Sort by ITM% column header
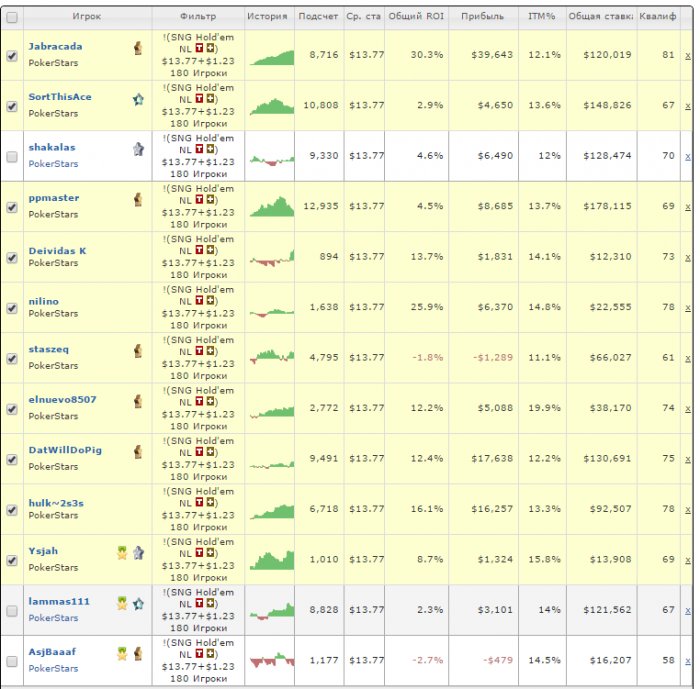Screen dimensions: 700x689 542,17
